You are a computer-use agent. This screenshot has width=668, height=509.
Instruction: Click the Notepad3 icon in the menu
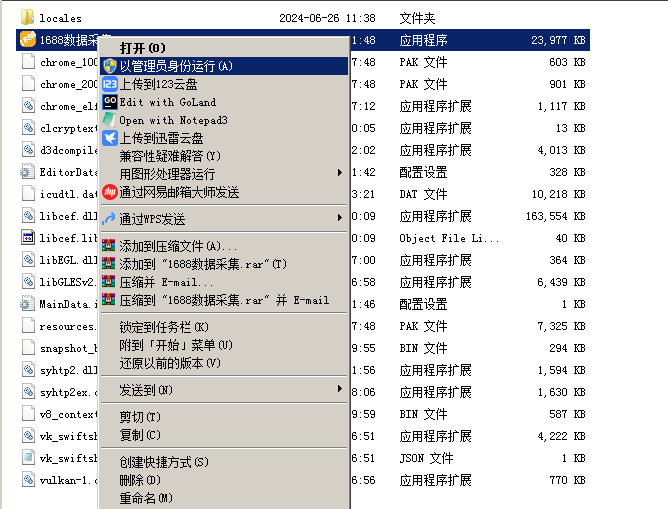click(110, 120)
